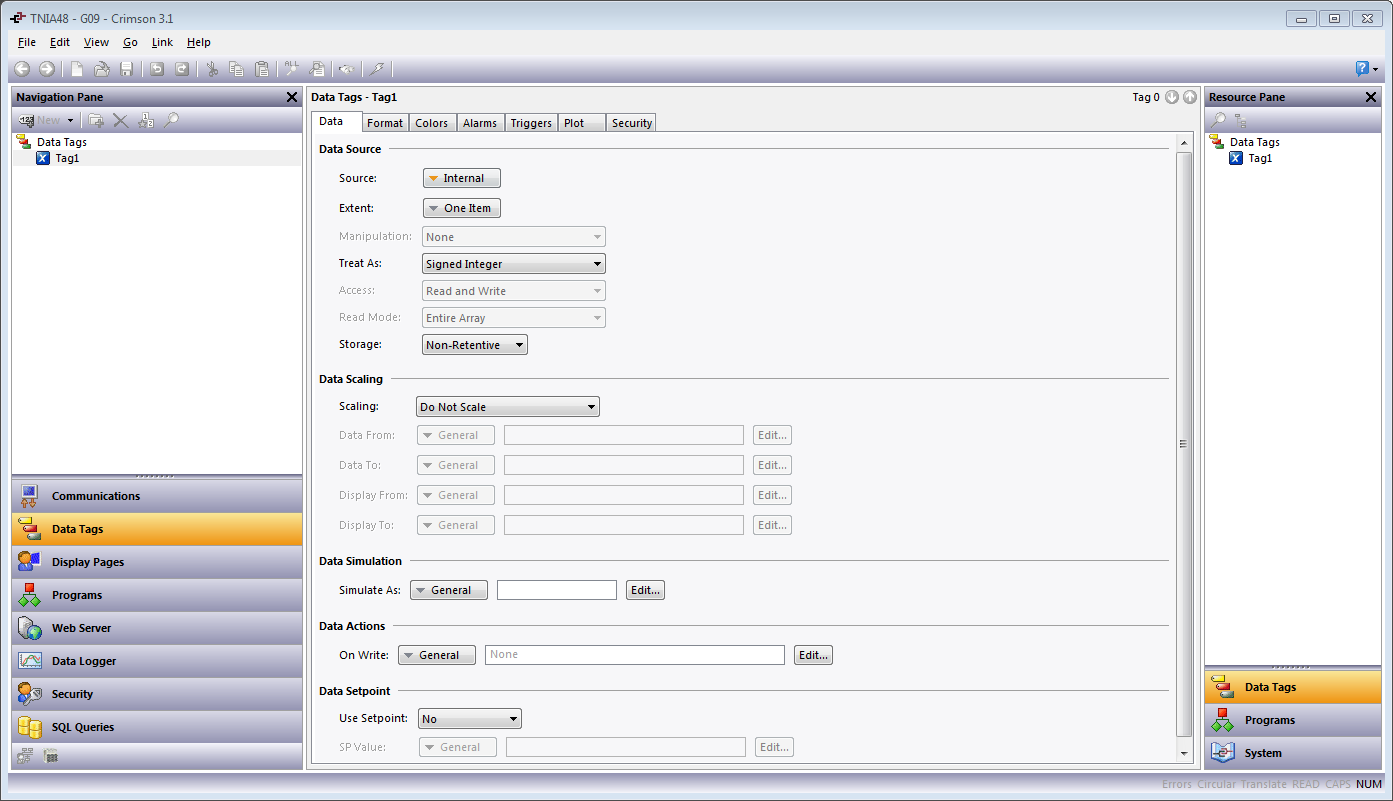Click the Simulate As value input field
This screenshot has width=1393, height=801.
(x=557, y=590)
